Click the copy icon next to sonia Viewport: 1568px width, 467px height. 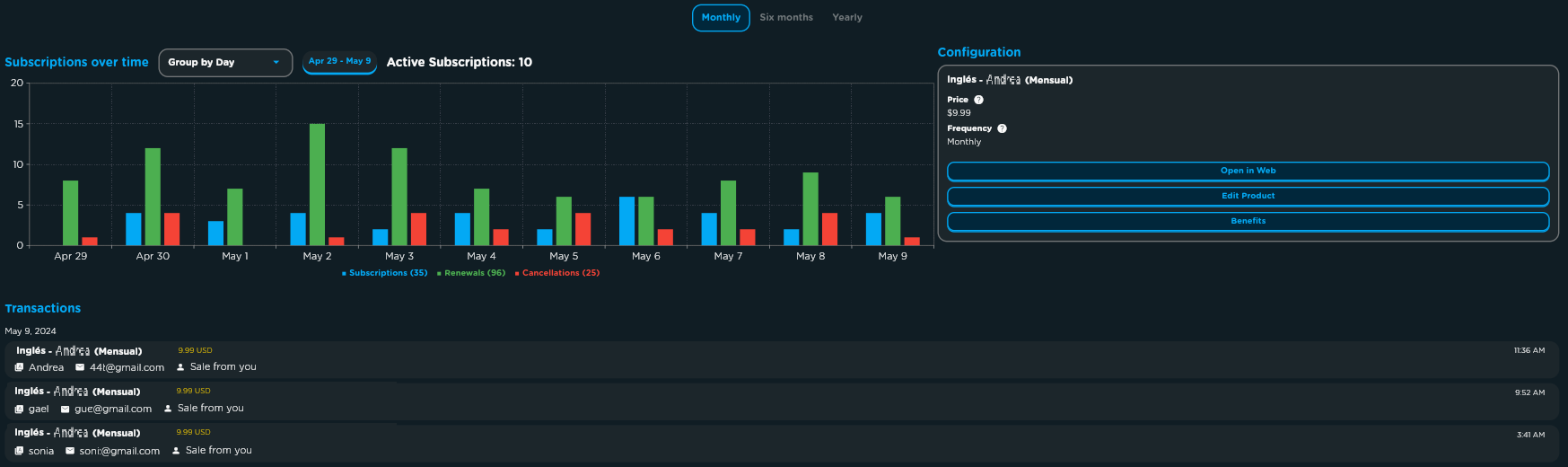[19, 451]
